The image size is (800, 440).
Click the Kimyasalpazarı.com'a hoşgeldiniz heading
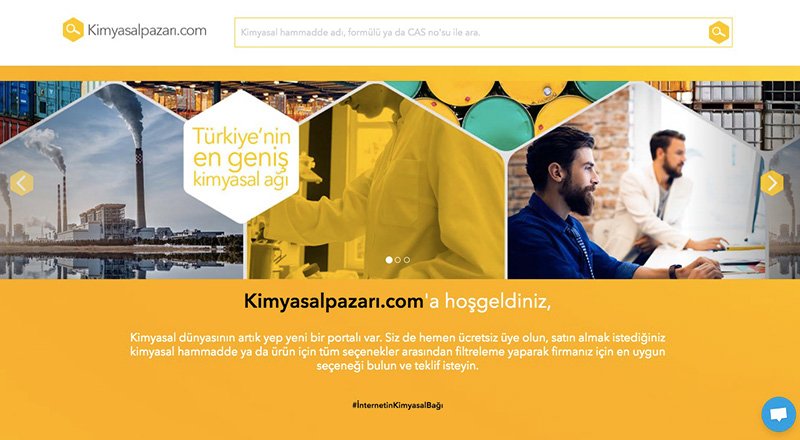point(397,301)
